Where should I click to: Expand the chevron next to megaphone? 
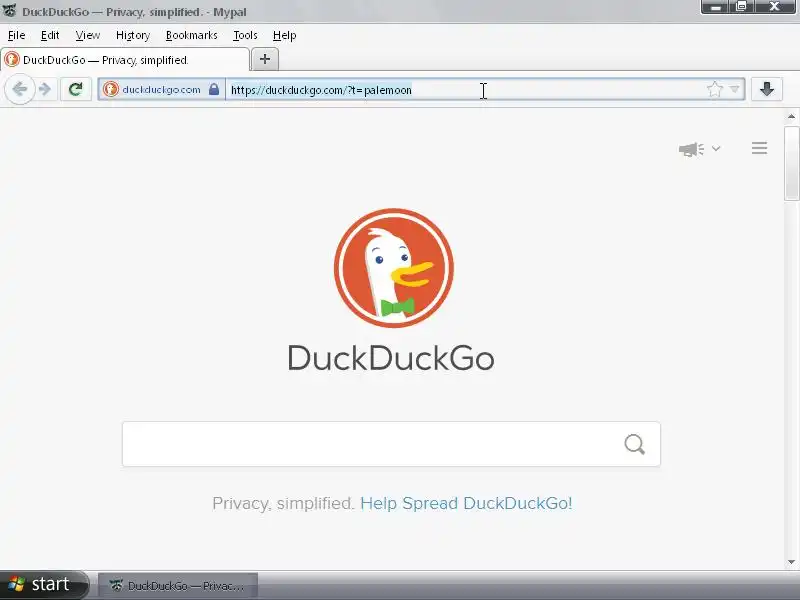pos(716,148)
